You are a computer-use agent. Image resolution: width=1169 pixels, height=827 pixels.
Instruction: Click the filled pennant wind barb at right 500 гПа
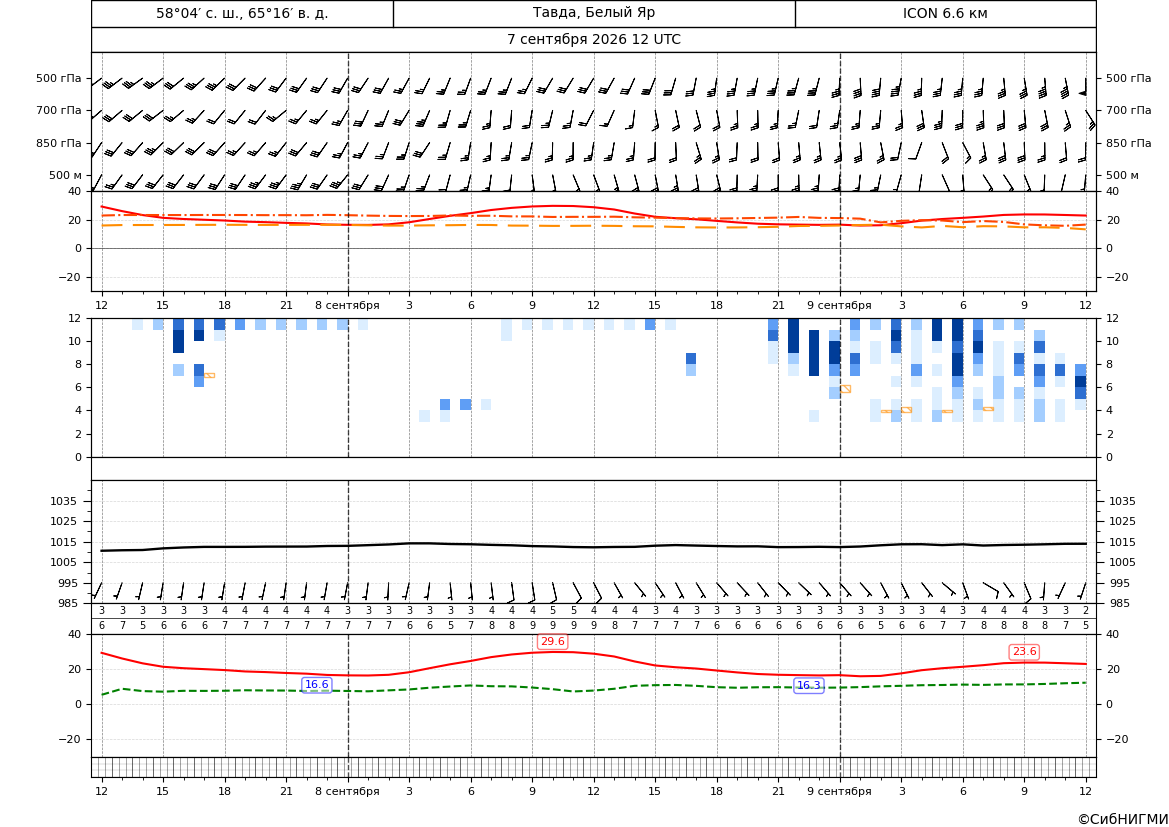(1083, 88)
